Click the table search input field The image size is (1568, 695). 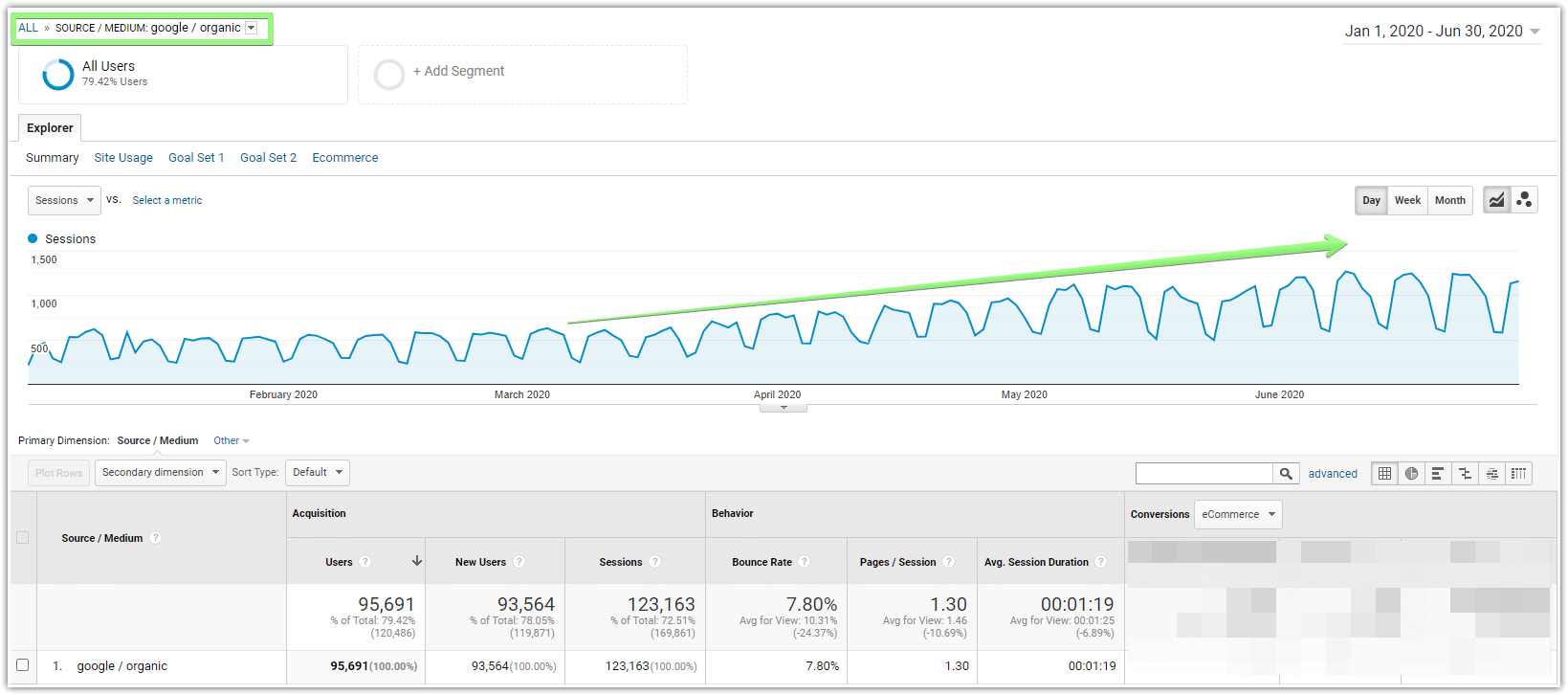tap(1204, 474)
